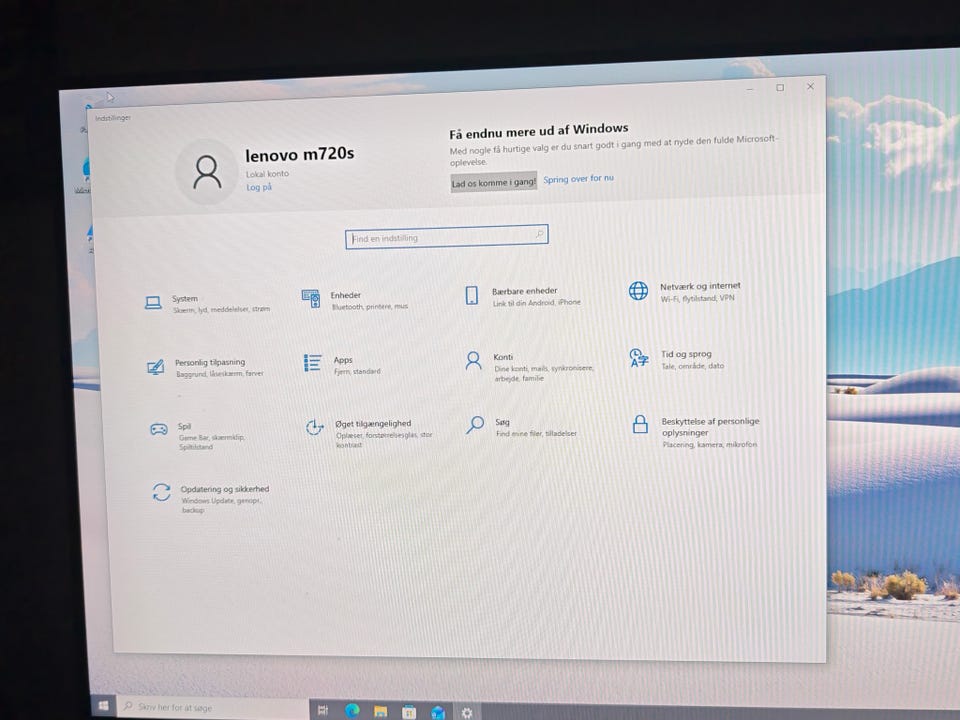Open File Explorer from the taskbar

click(x=380, y=711)
